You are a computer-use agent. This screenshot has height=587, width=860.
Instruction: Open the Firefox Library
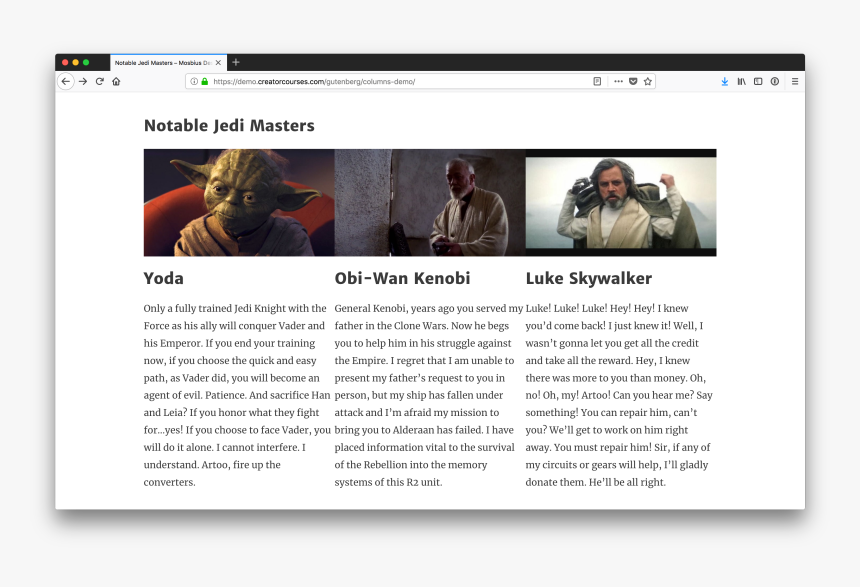742,81
